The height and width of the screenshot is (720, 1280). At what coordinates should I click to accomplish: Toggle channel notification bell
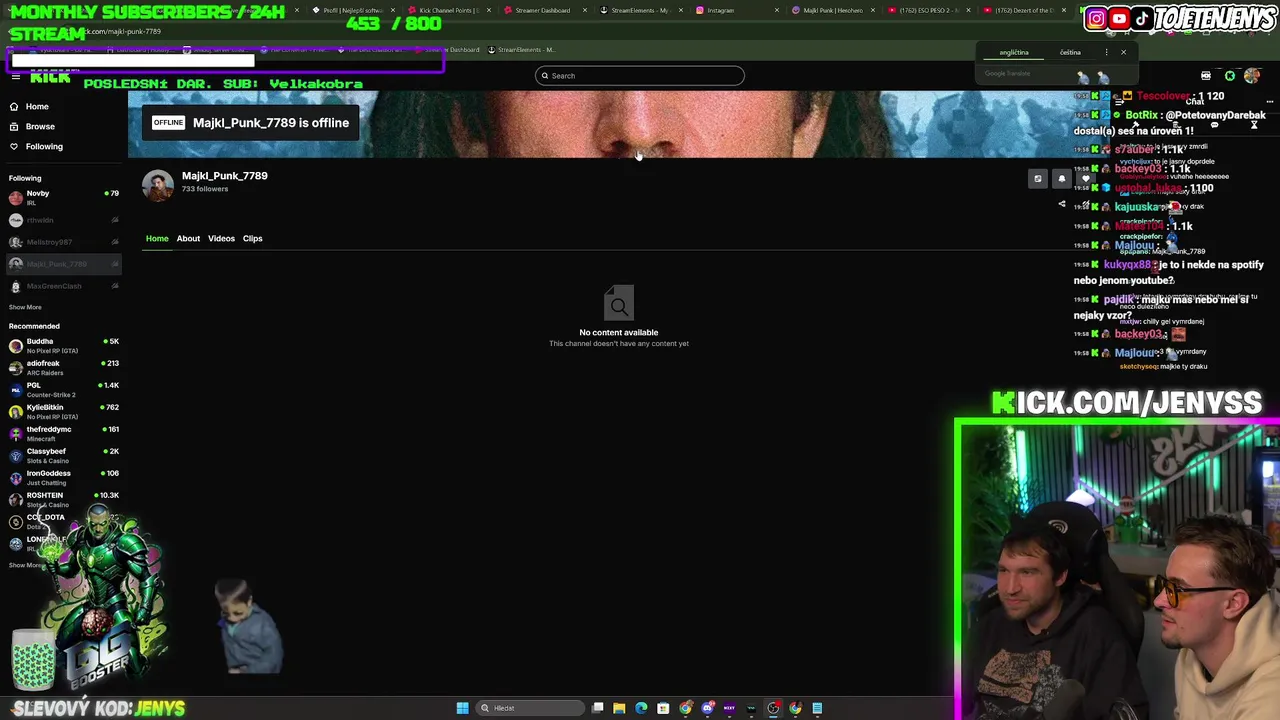[1062, 179]
